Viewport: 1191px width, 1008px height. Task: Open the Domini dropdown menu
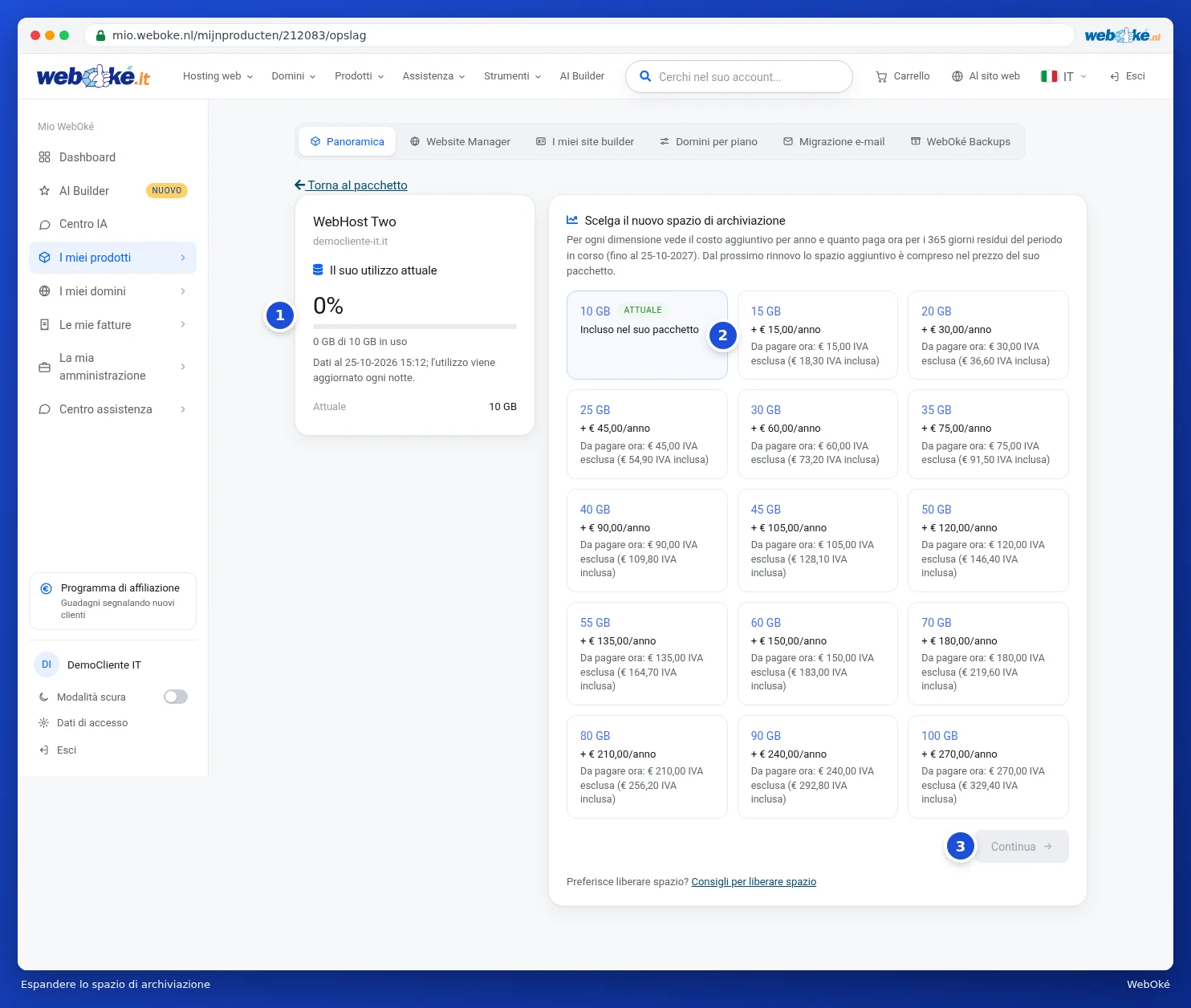tap(294, 76)
